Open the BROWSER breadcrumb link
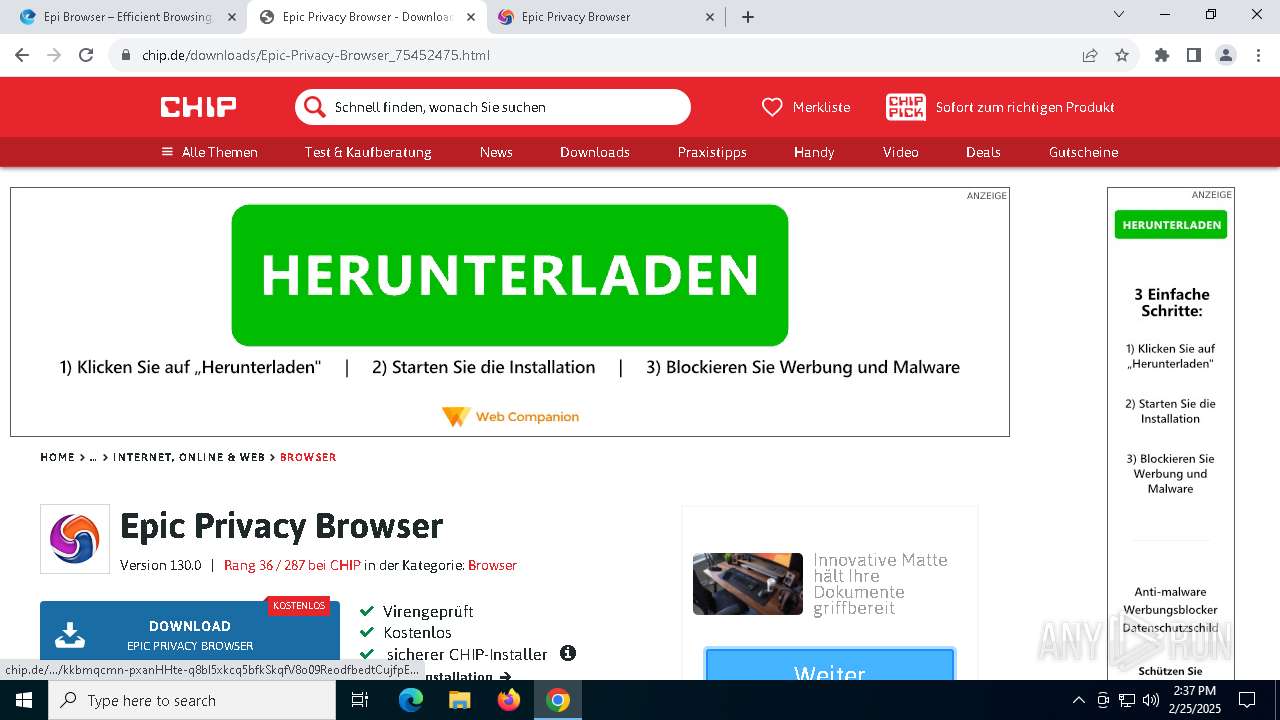The image size is (1280, 720). (x=308, y=457)
